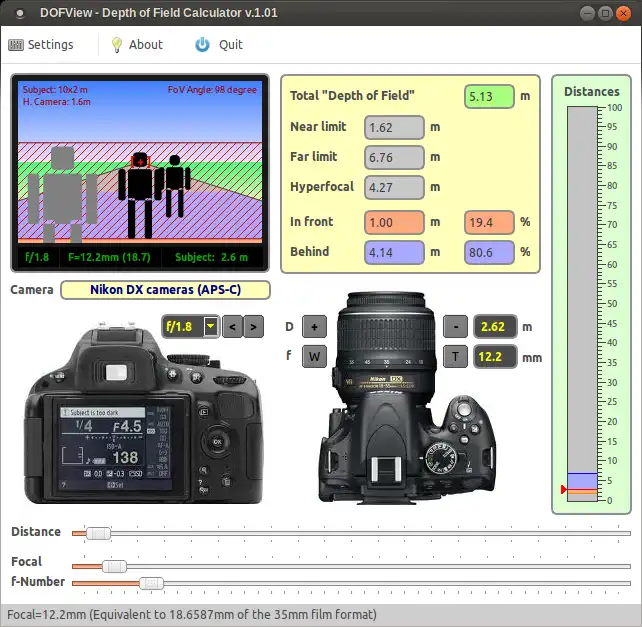This screenshot has width=642, height=627.
Task: Click the 2.62 distance value field
Action: point(495,327)
